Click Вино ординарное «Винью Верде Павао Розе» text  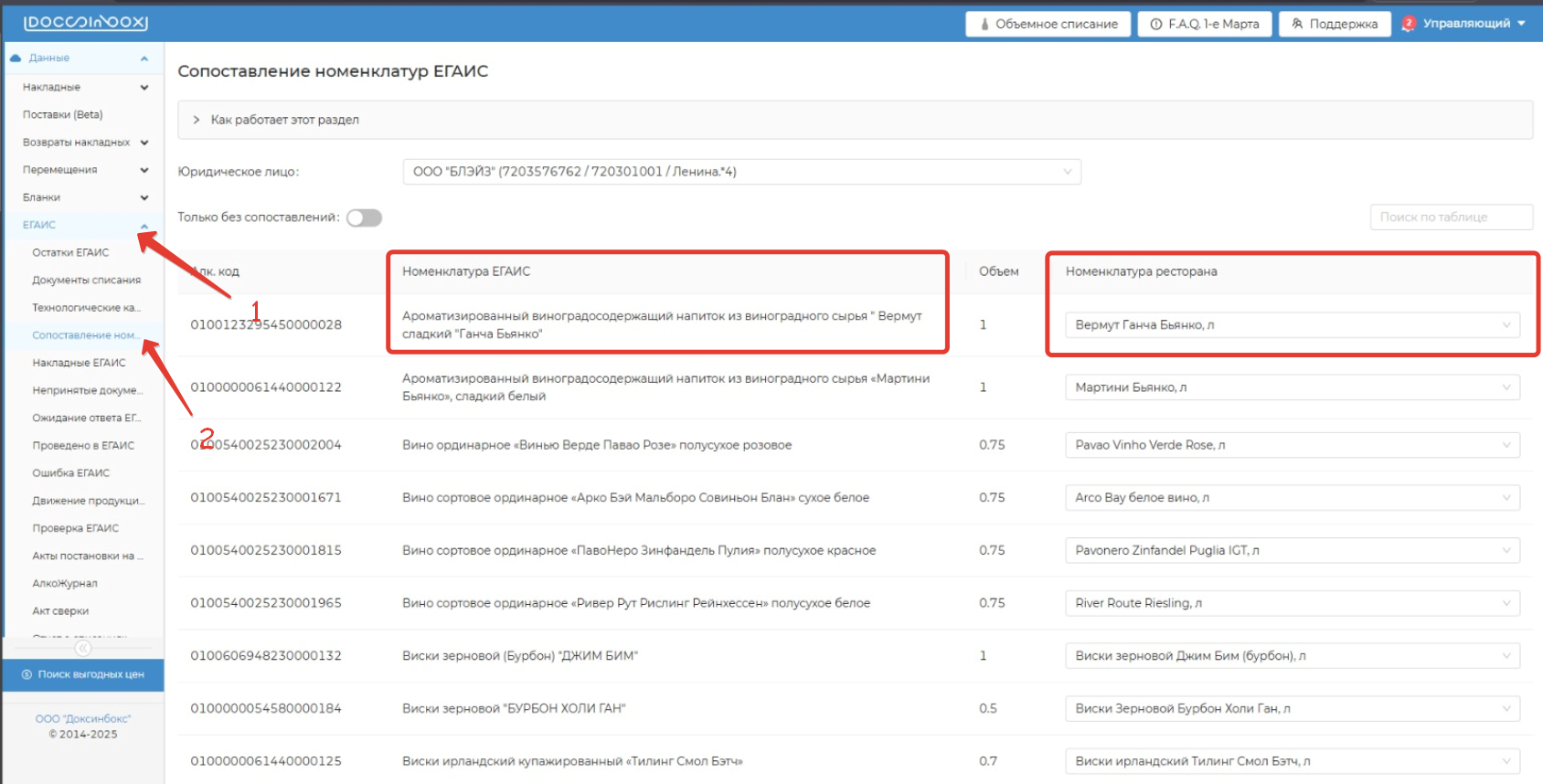point(597,445)
